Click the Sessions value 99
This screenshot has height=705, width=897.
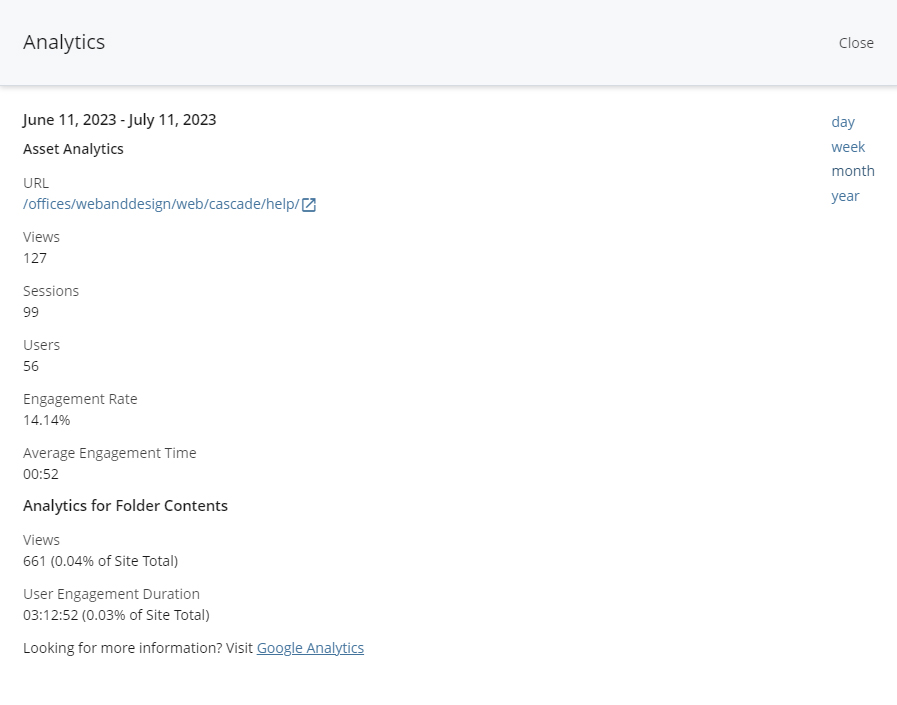[x=31, y=312]
